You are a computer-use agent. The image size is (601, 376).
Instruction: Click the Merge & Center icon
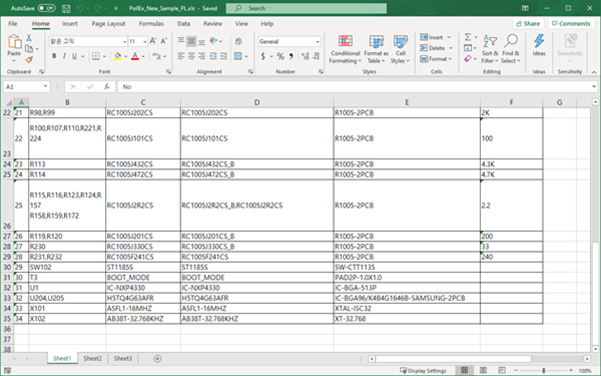click(x=238, y=56)
